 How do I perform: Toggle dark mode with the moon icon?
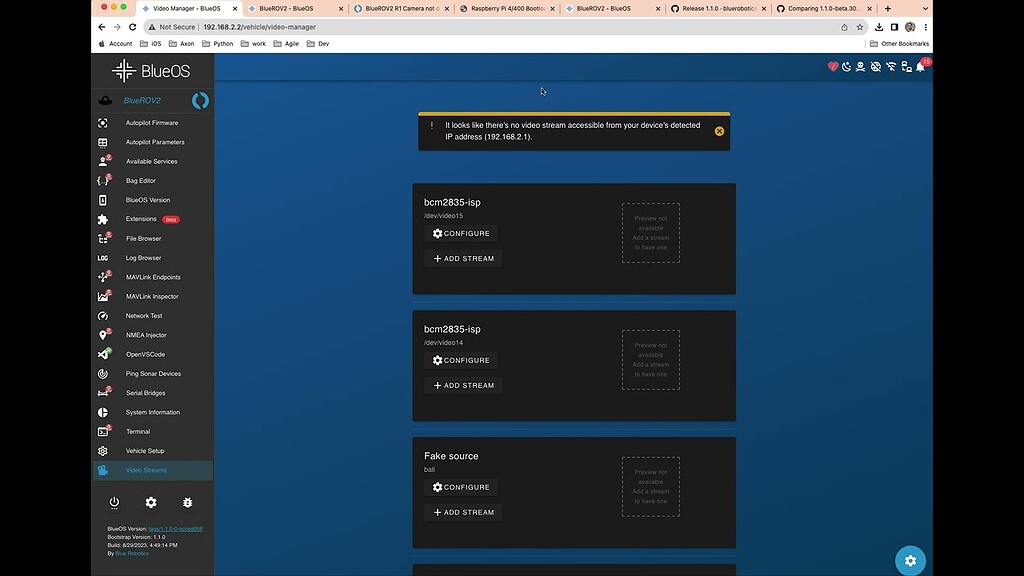(846, 66)
